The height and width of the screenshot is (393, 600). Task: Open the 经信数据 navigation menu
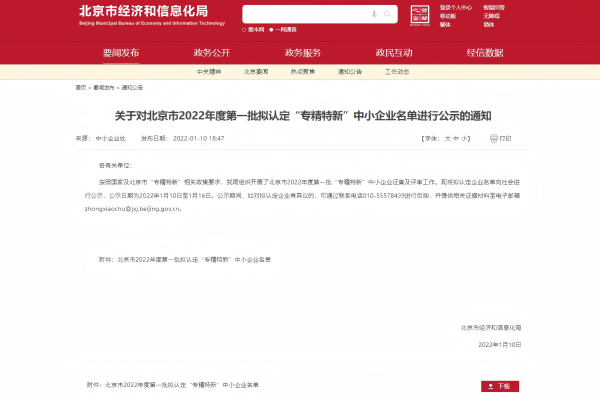[x=485, y=53]
